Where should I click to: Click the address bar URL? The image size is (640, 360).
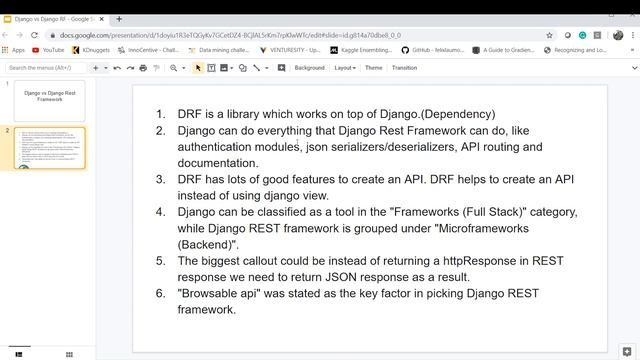(x=230, y=36)
